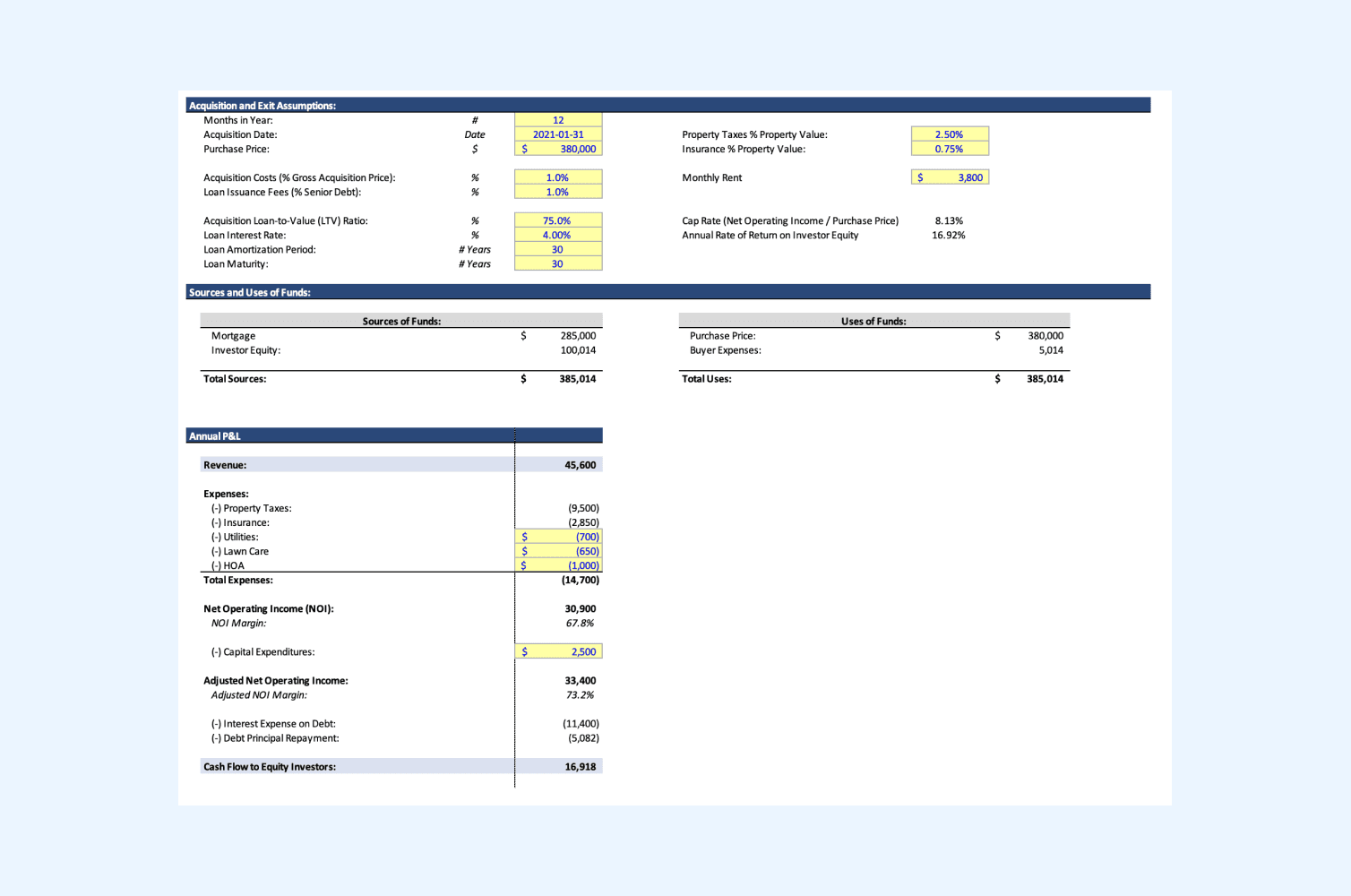Click the Loan Amortization Period value 30
The image size is (1351, 896).
pyautogui.click(x=558, y=249)
